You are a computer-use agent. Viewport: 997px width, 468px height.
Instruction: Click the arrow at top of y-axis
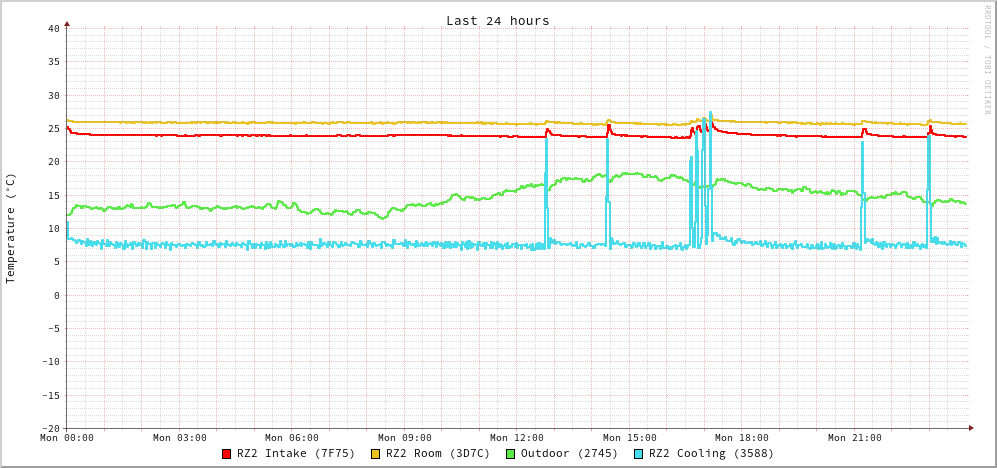click(67, 23)
